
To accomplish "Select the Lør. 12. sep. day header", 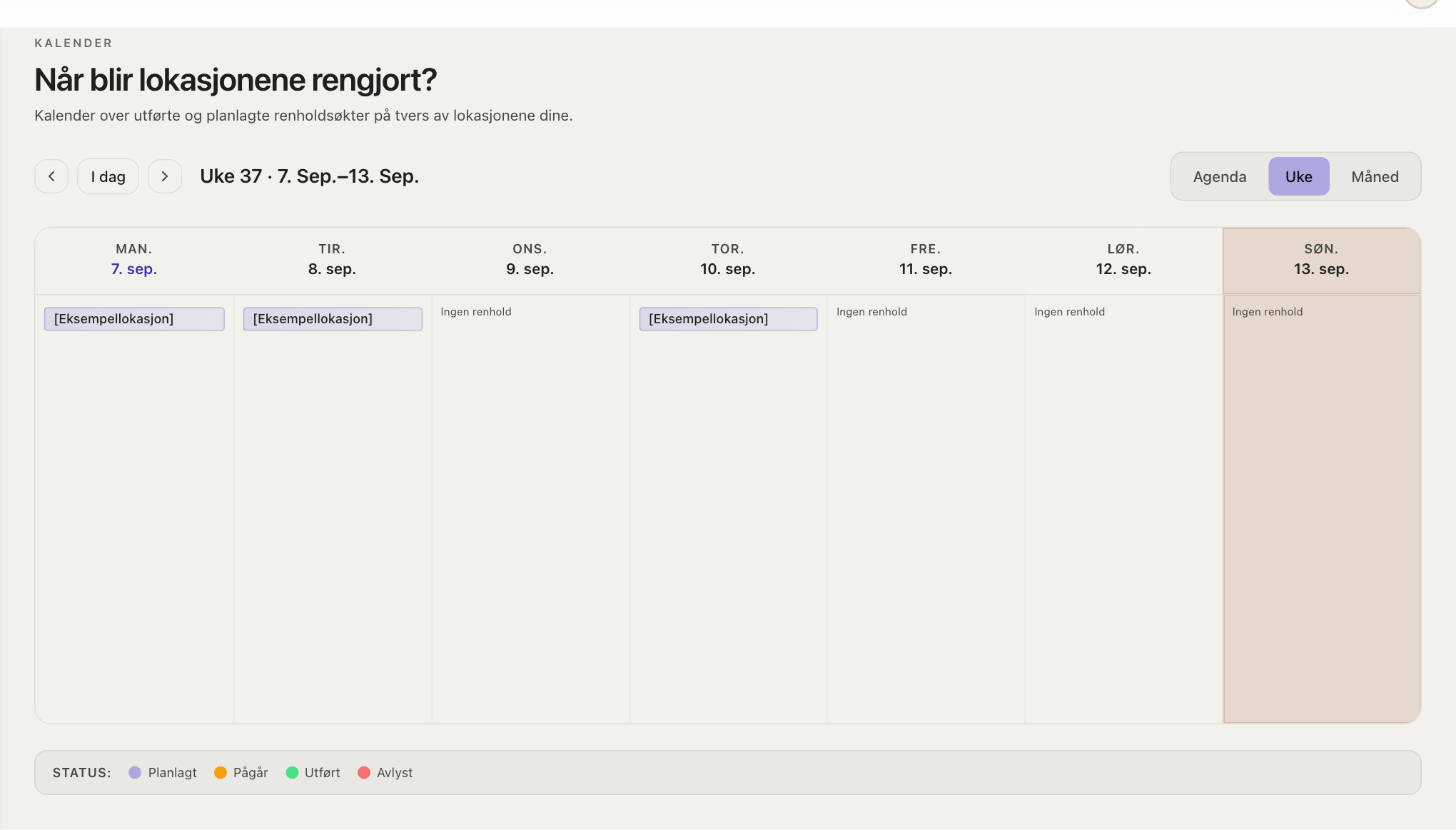I will (x=1123, y=260).
